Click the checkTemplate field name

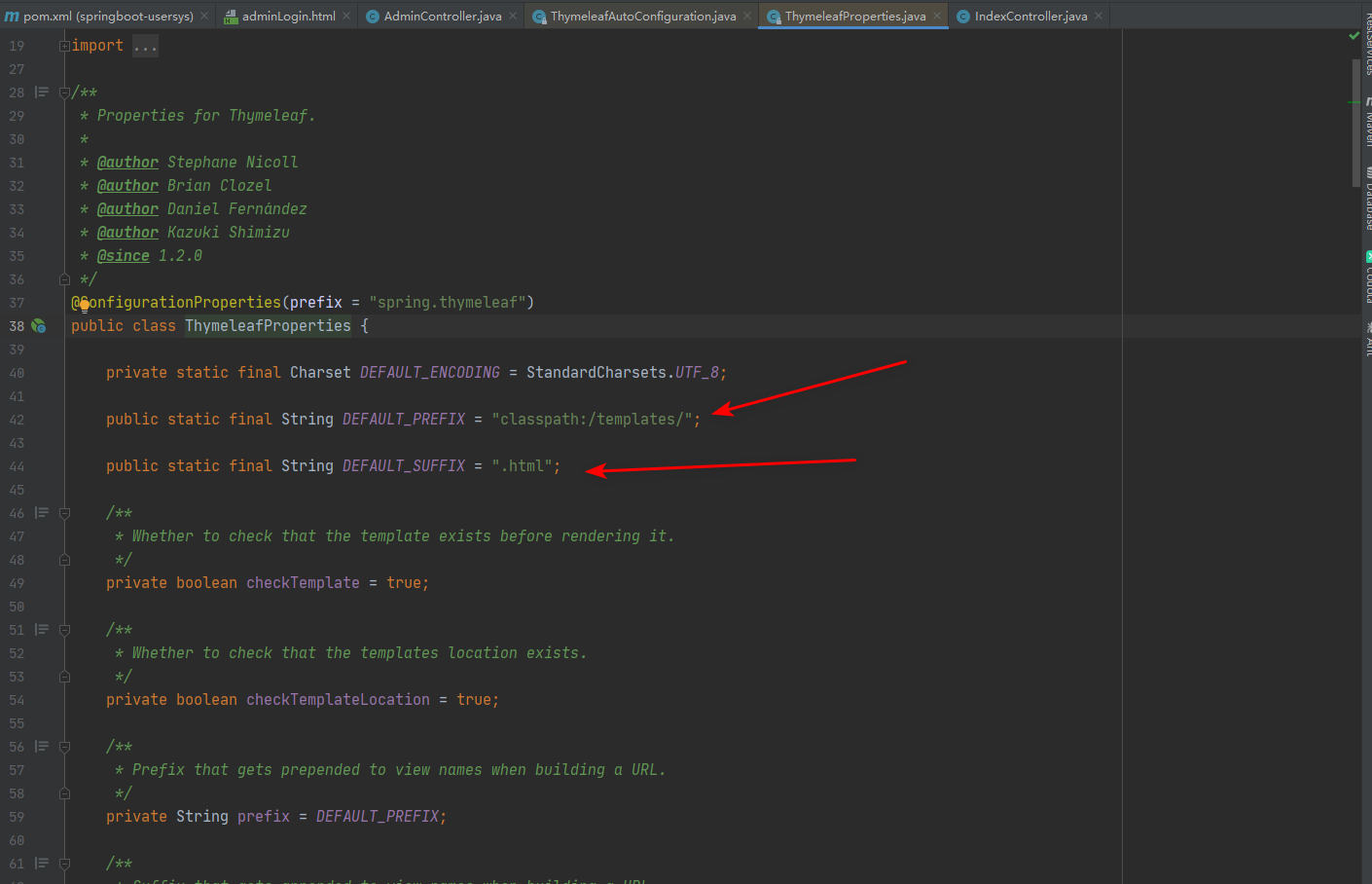coord(303,583)
